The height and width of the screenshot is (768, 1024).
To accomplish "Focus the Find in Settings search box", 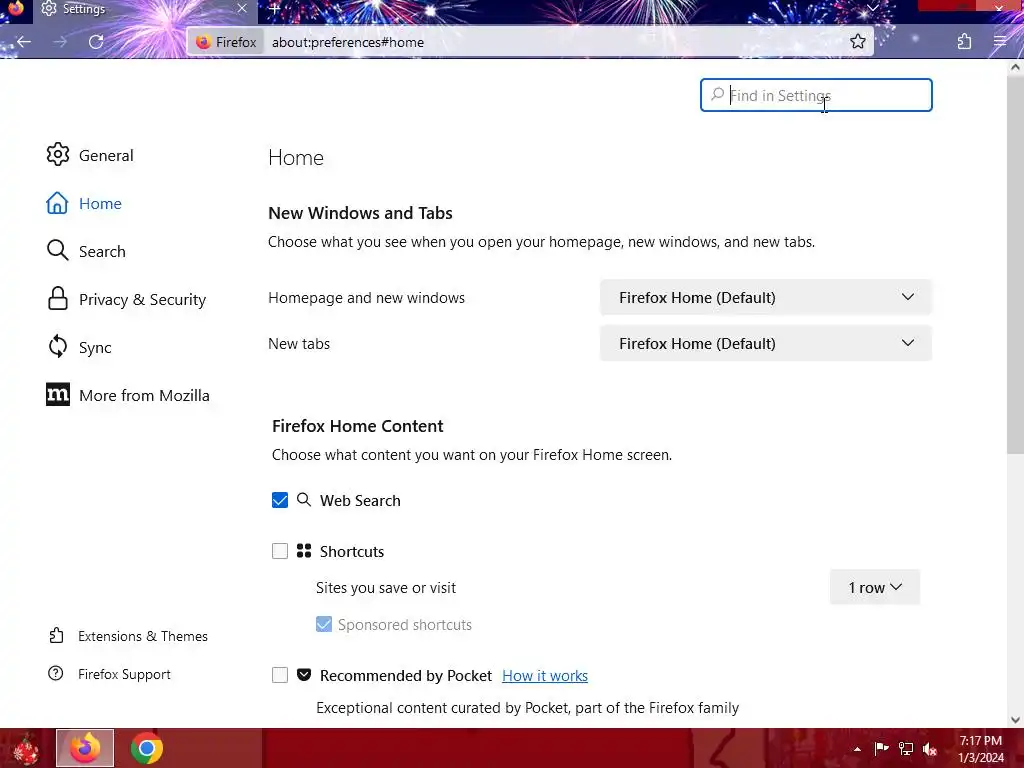I will (816, 95).
